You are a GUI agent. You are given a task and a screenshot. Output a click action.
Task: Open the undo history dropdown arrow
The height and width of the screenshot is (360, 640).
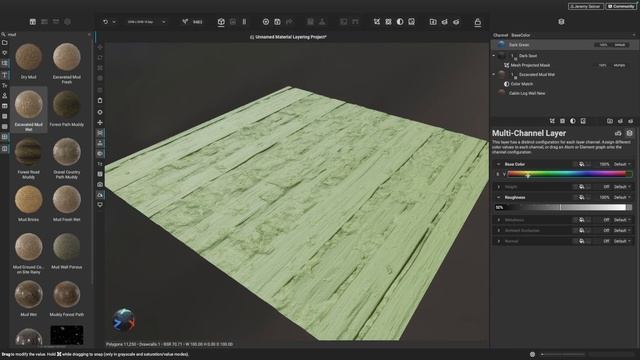[x=114, y=22]
